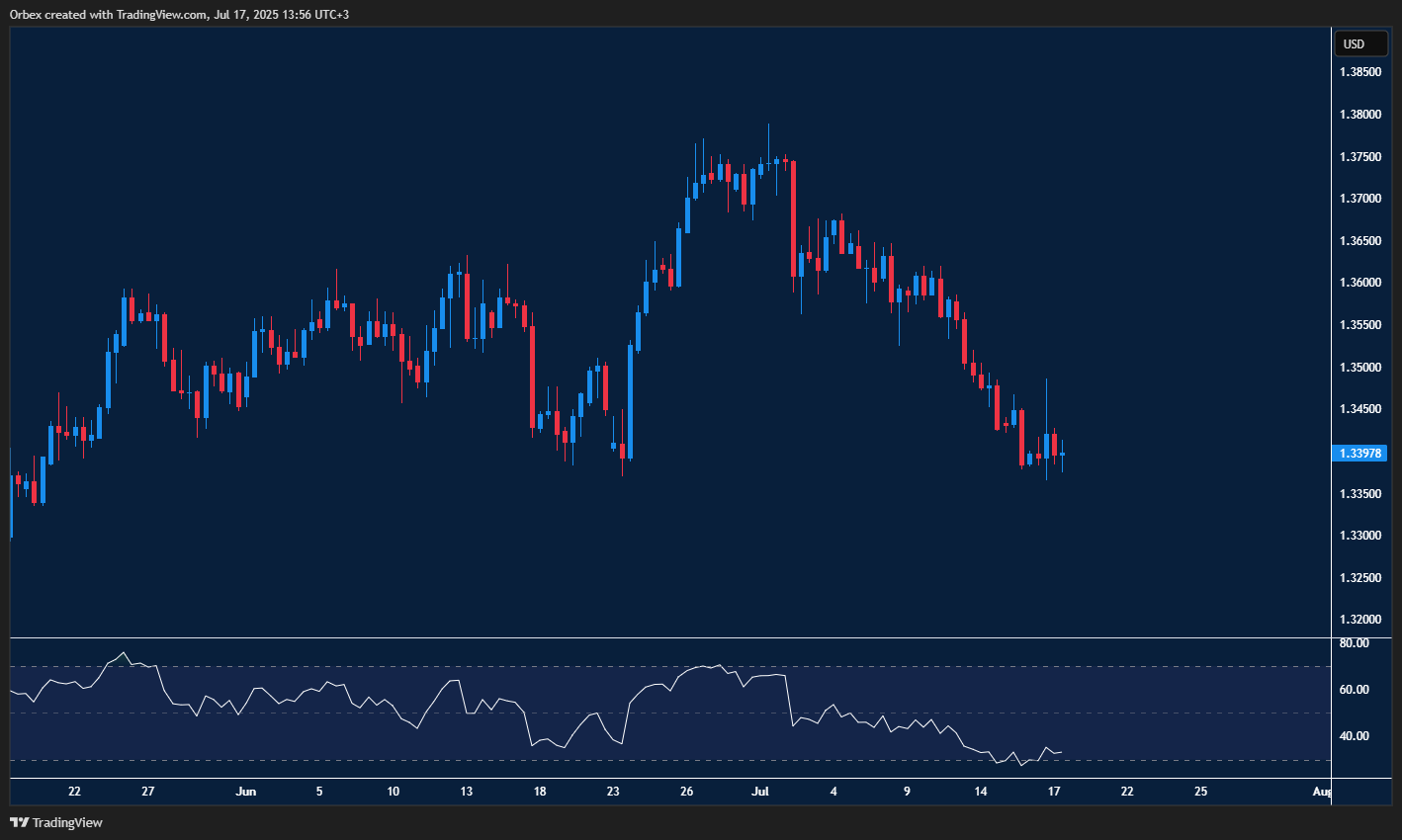
Task: Click the Jul date axis marker
Action: click(760, 792)
